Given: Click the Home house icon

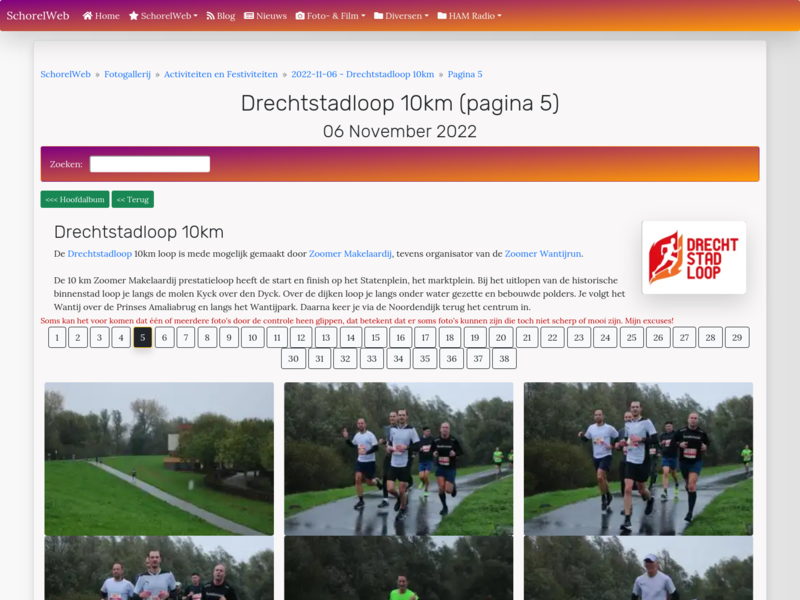Looking at the screenshot, I should pos(87,16).
